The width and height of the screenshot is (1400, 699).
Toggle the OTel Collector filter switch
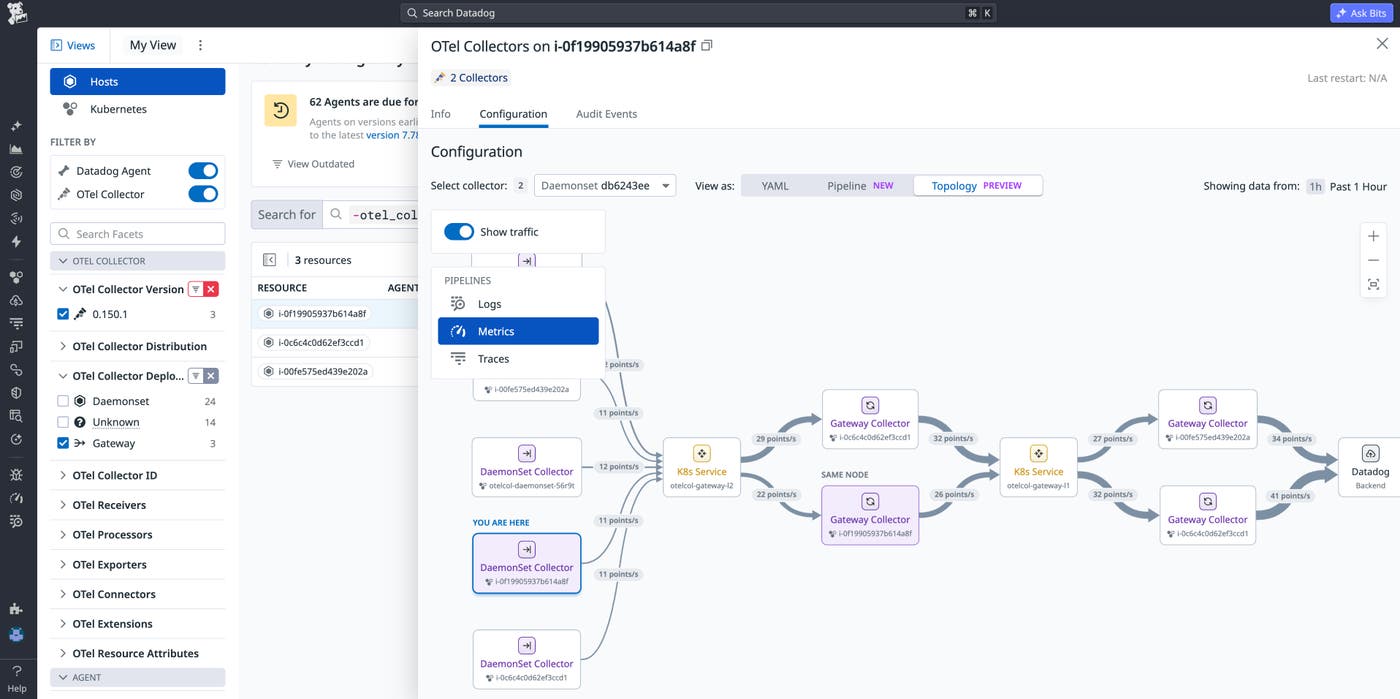[203, 194]
